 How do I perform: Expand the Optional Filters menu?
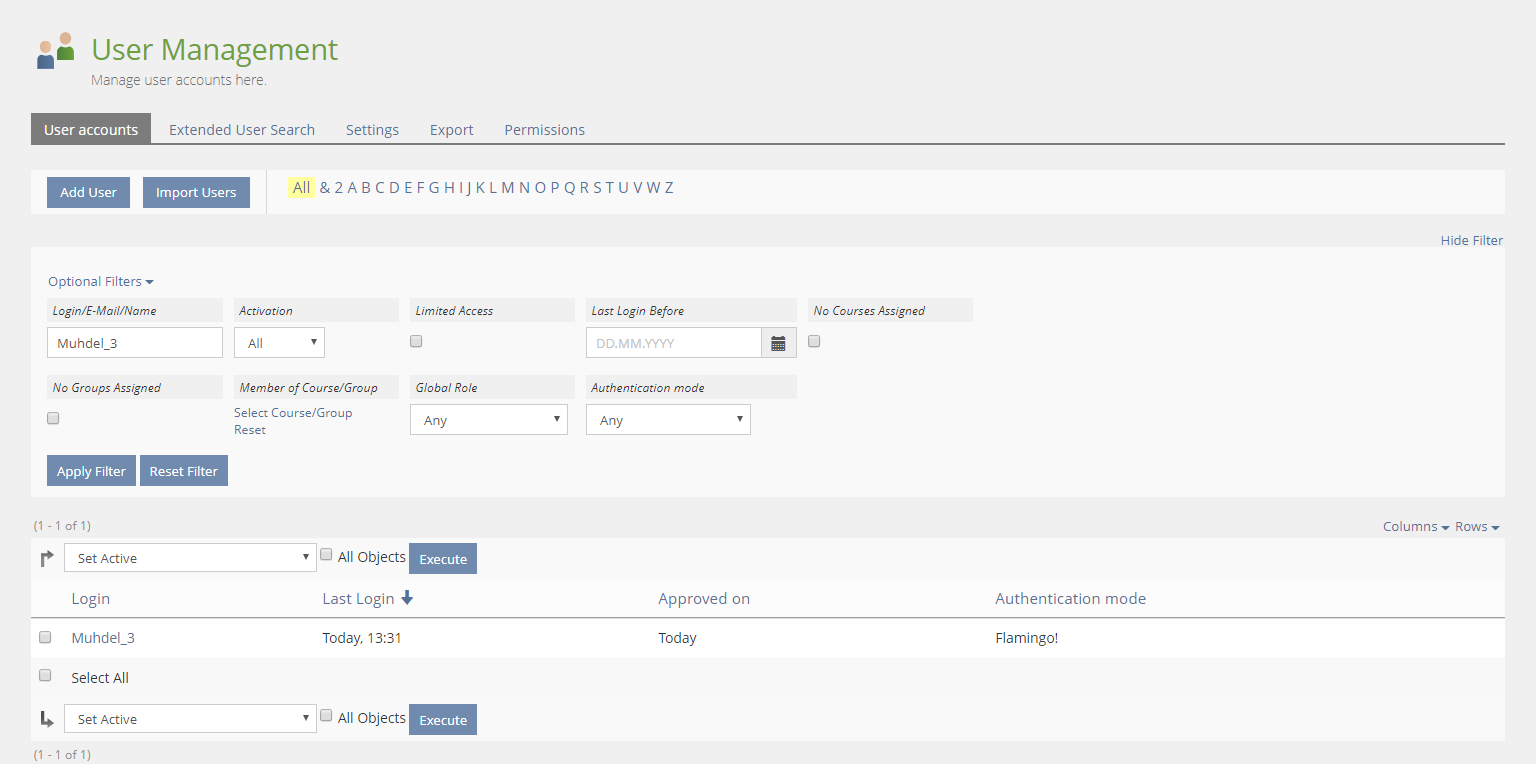(100, 281)
